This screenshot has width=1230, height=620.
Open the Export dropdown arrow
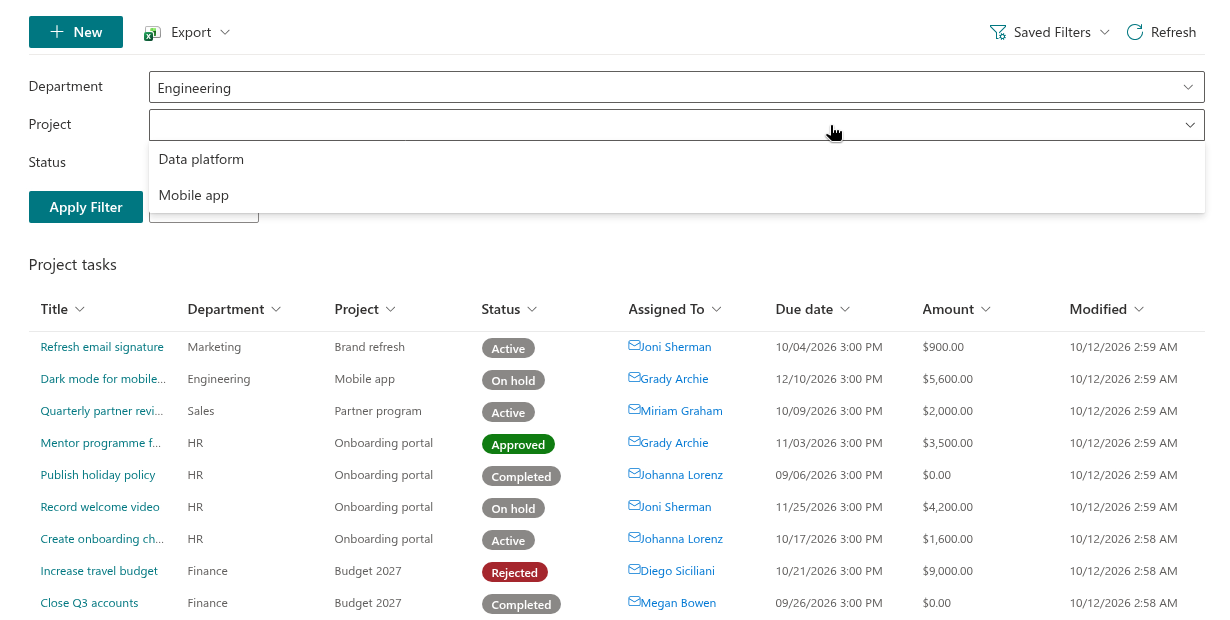click(x=225, y=32)
